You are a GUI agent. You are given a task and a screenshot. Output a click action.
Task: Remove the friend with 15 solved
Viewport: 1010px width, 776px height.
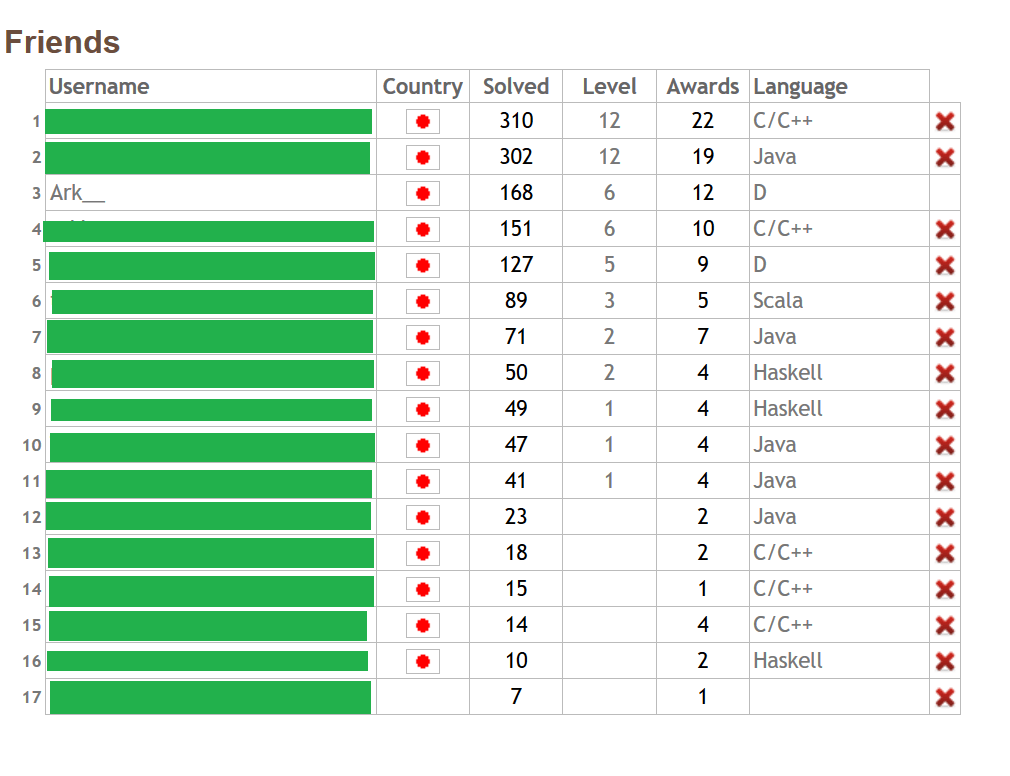pyautogui.click(x=944, y=590)
